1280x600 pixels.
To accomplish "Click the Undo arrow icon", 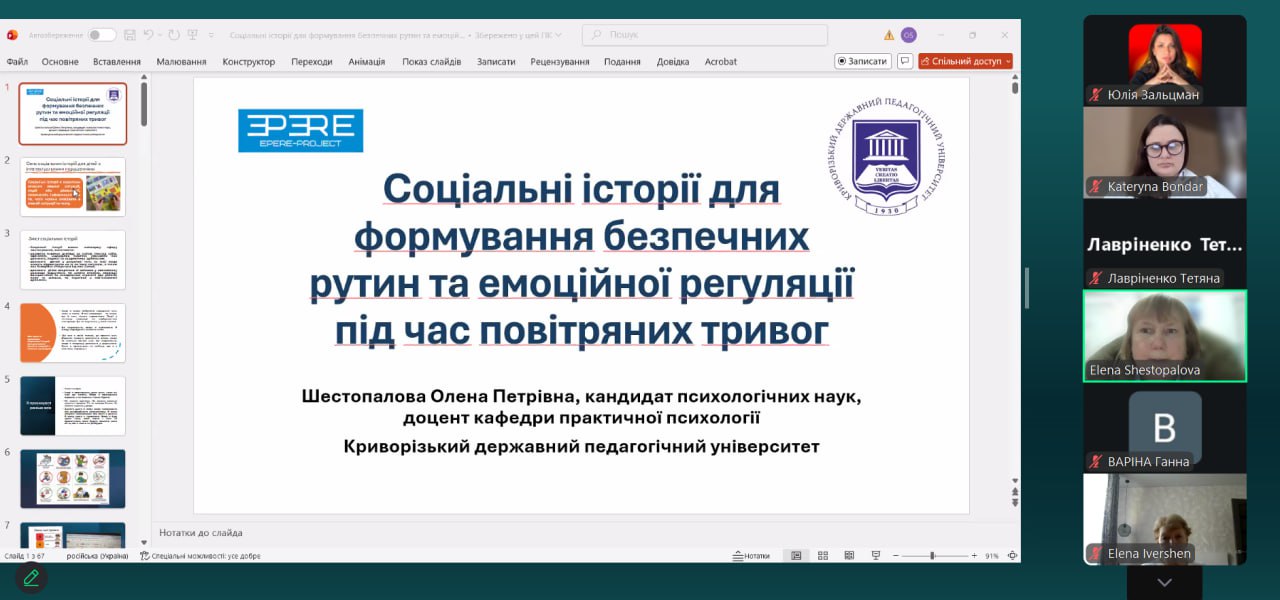I will pyautogui.click(x=148, y=35).
